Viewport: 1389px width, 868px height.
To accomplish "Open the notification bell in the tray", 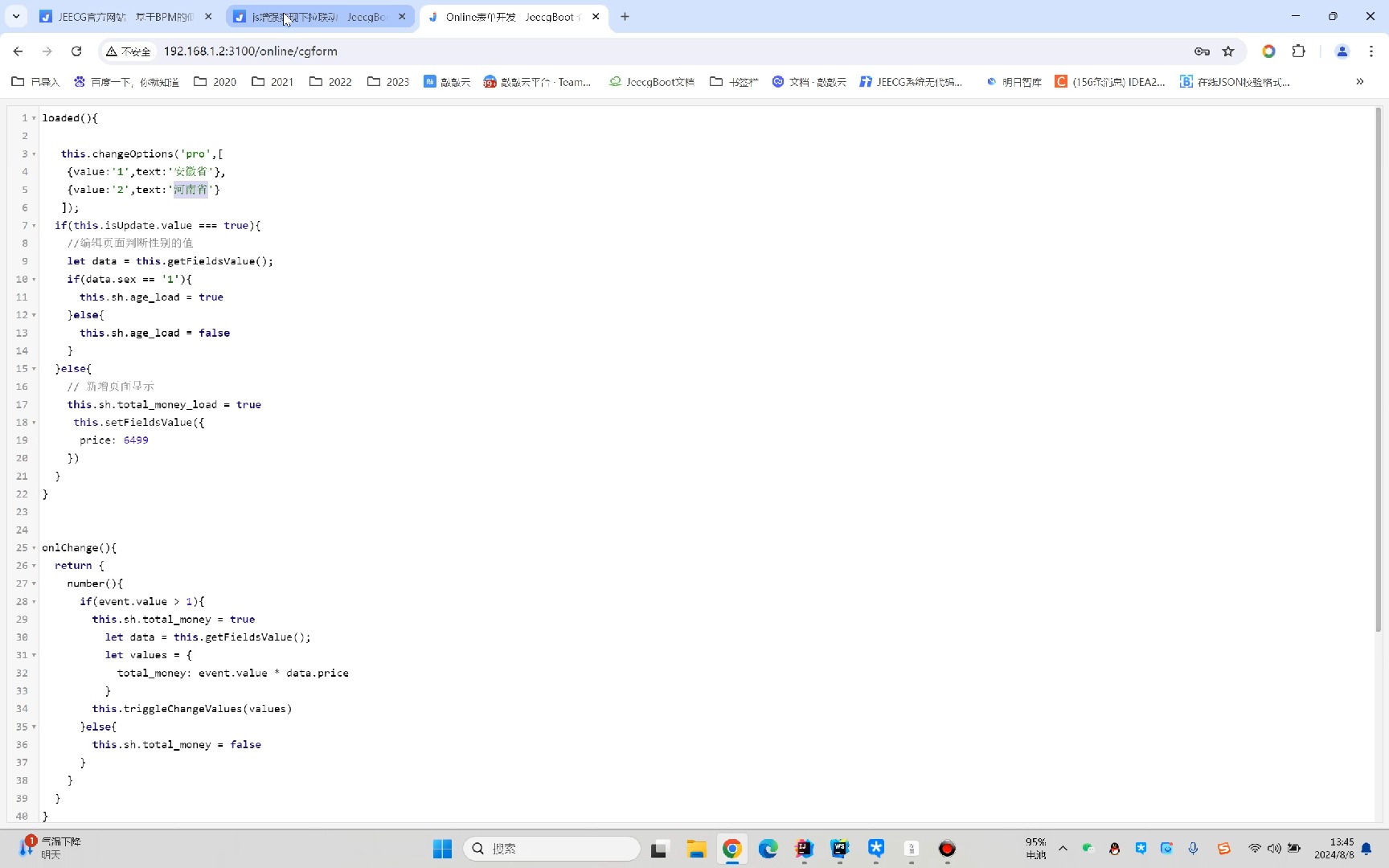I will tap(1366, 849).
